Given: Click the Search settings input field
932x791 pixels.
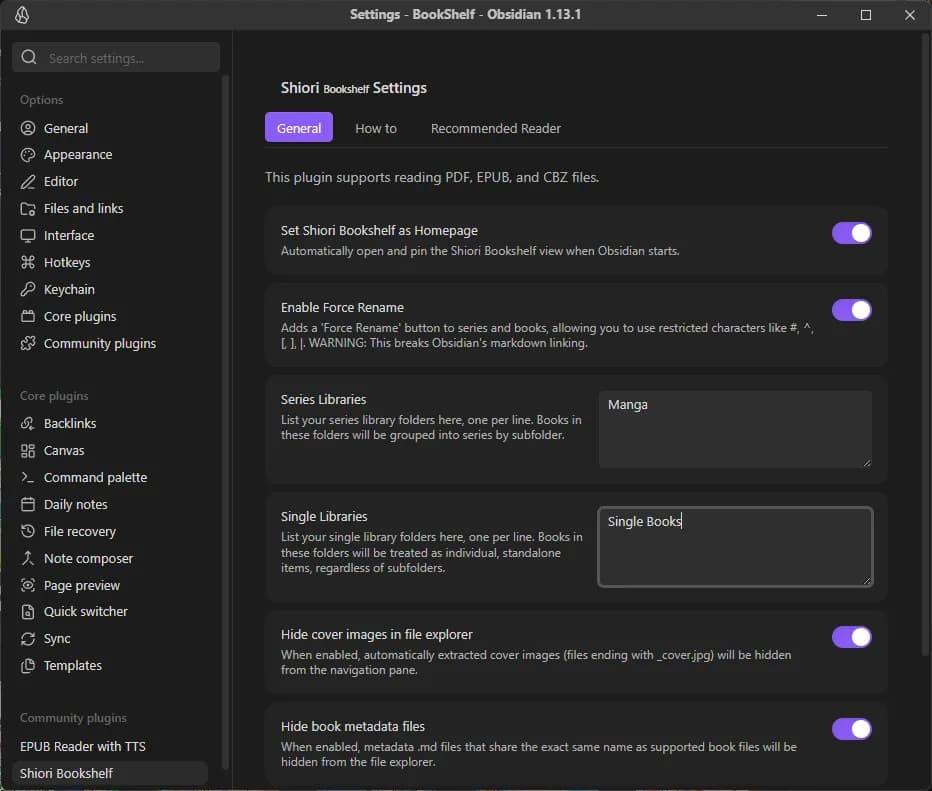Looking at the screenshot, I should click(x=116, y=58).
